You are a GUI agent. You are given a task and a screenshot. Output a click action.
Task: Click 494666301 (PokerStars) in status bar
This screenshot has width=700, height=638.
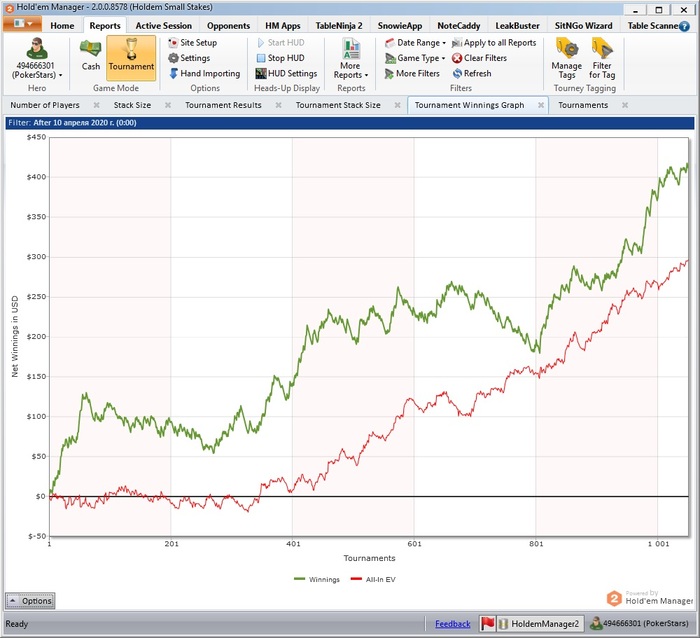[640, 623]
